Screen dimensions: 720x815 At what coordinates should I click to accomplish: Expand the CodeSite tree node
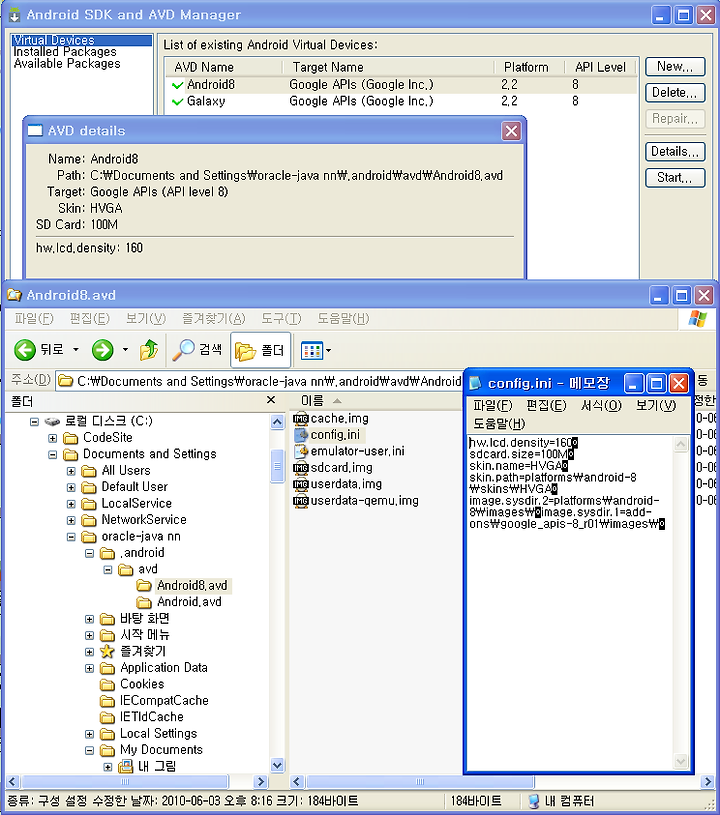(53, 438)
